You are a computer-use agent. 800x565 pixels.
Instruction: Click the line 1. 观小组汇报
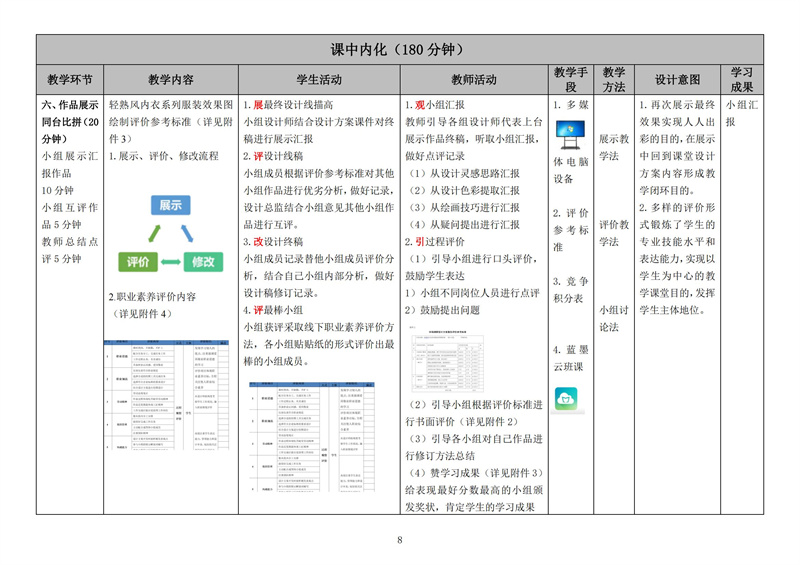coord(435,105)
